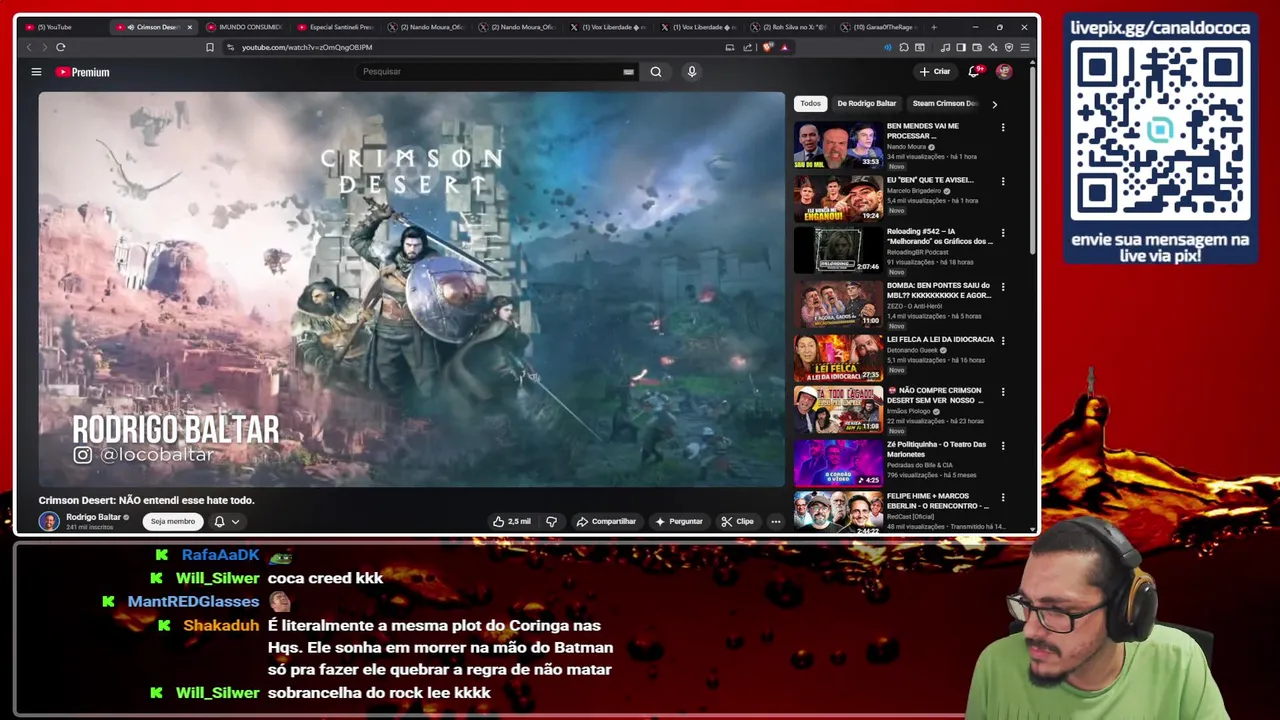Select the De Rodrigo Baltar filter chip
Viewport: 1280px width, 720px height.
[866, 103]
